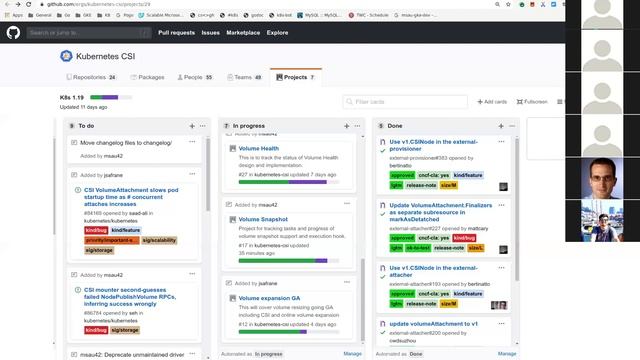Click the In progress column scrollbar

click(x=362, y=300)
